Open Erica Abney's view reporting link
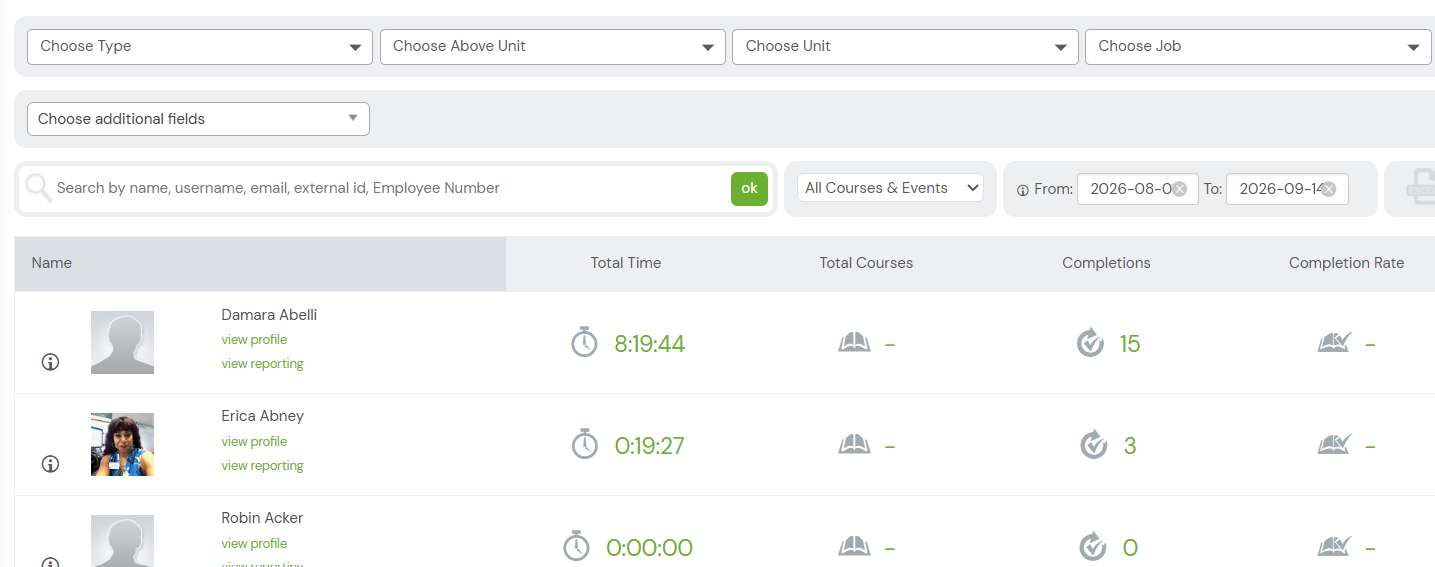 (262, 466)
